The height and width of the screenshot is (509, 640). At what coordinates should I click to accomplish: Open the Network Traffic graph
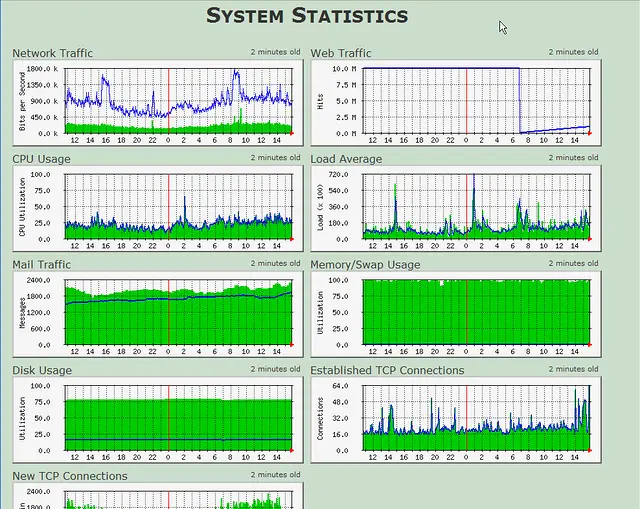(x=158, y=103)
